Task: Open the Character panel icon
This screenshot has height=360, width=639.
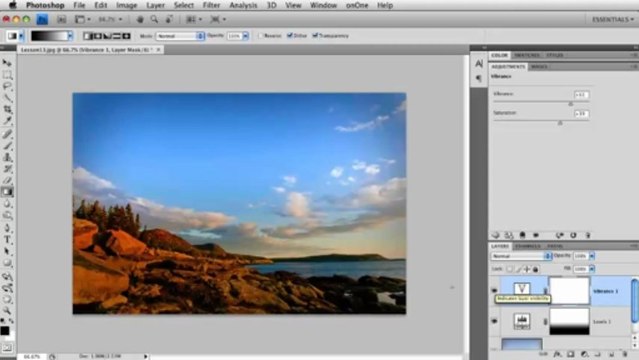Action: pos(479,64)
